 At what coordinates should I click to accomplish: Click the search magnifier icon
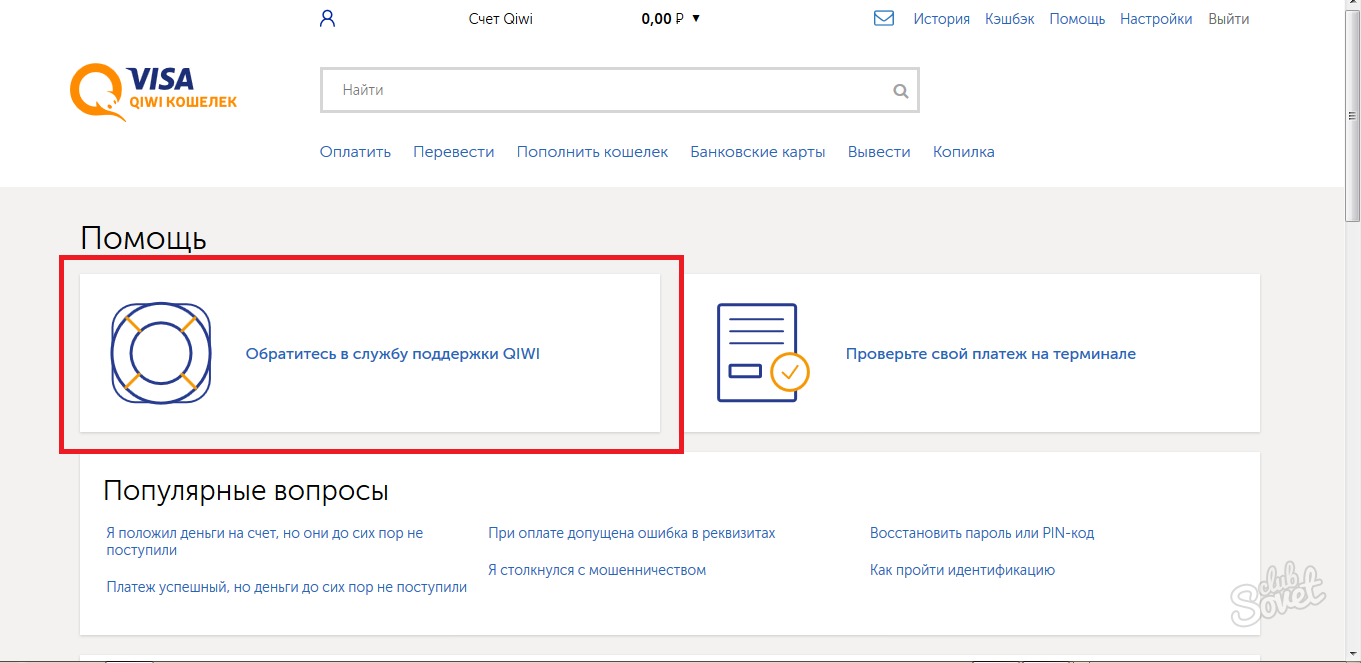point(901,91)
